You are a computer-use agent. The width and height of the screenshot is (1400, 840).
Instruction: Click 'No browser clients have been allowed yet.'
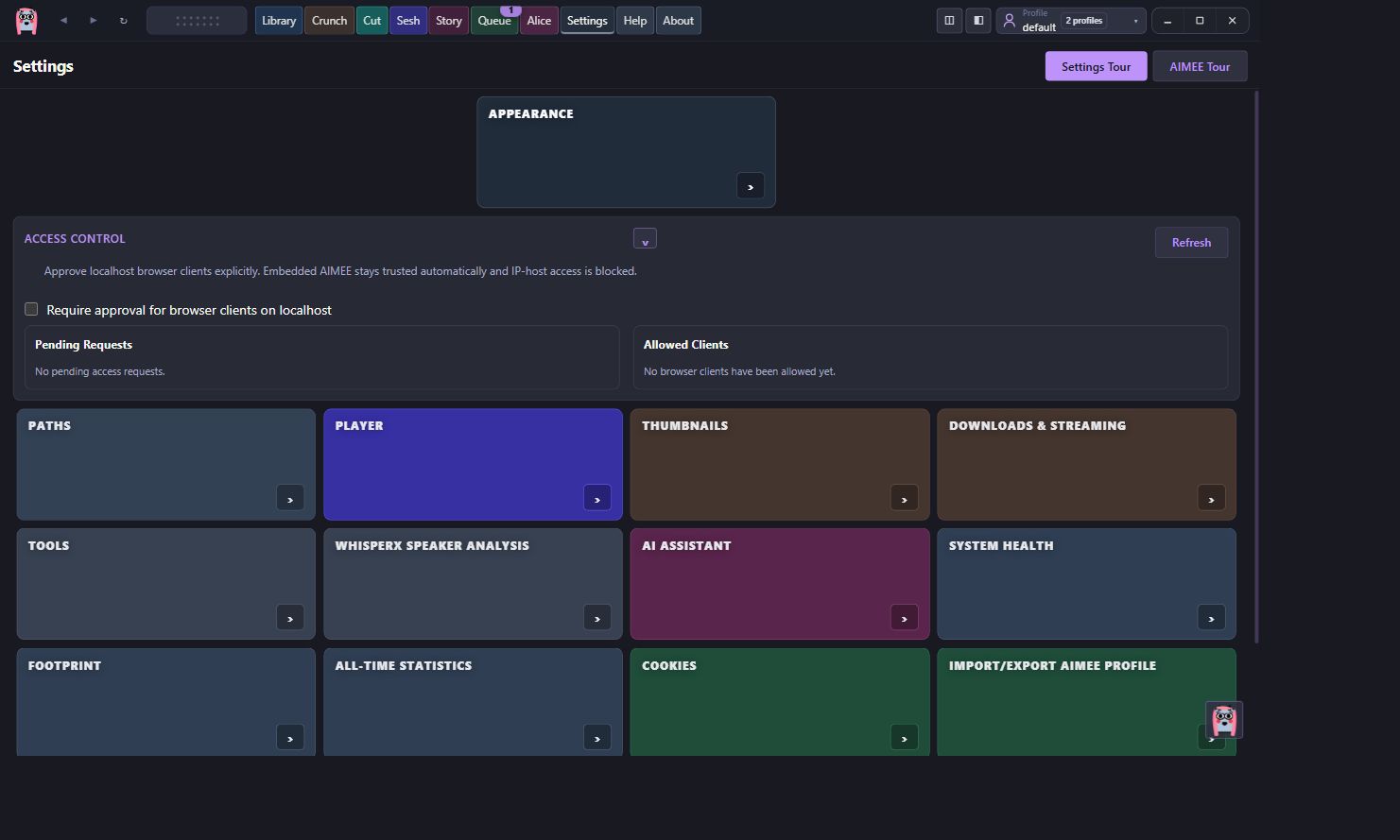click(x=739, y=371)
